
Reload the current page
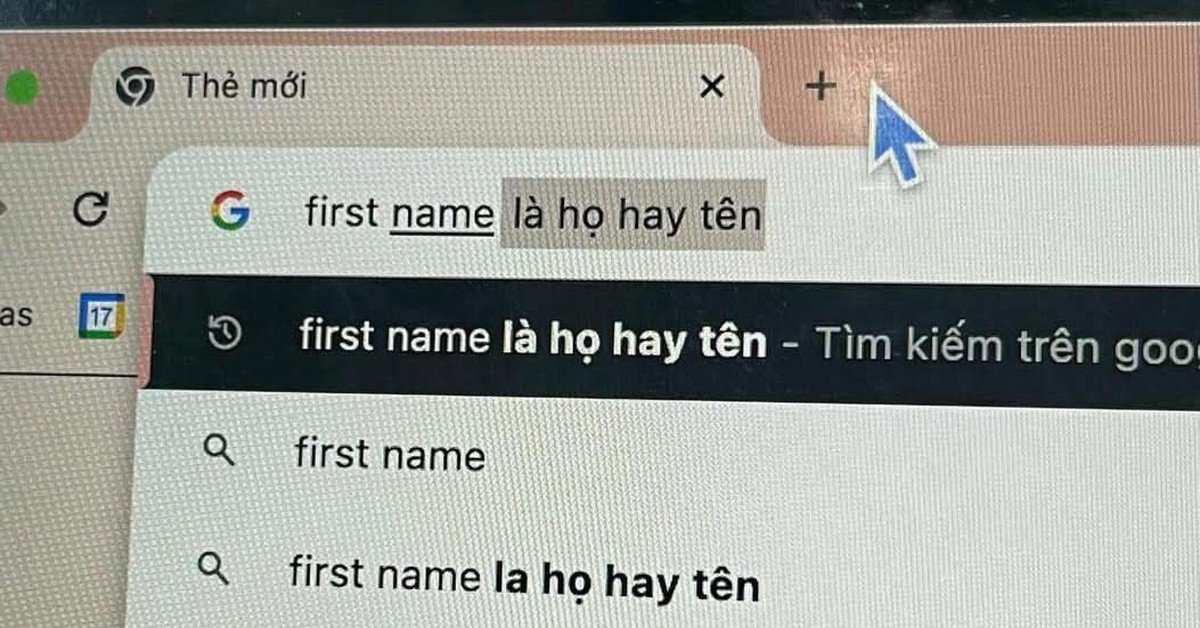92,209
